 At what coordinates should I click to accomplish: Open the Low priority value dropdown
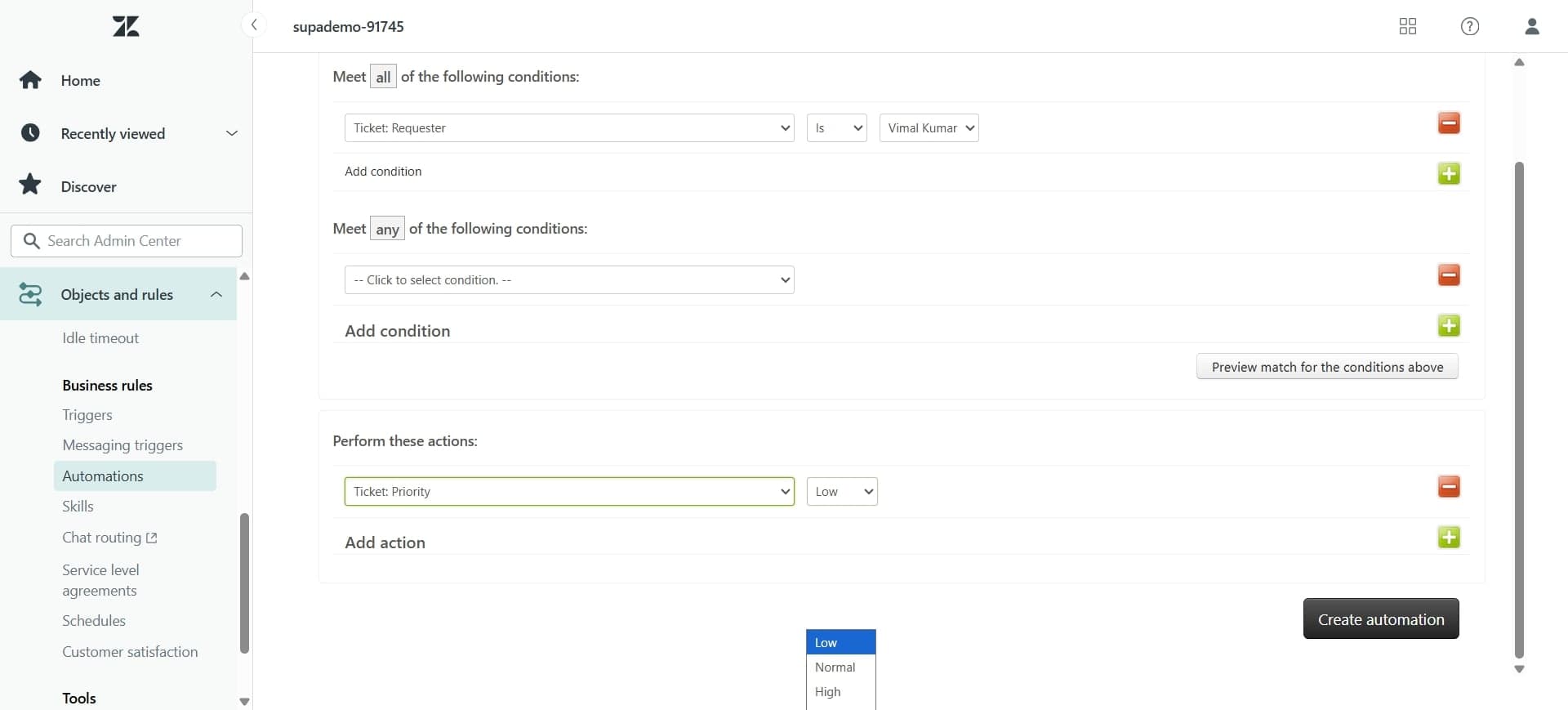pos(842,492)
